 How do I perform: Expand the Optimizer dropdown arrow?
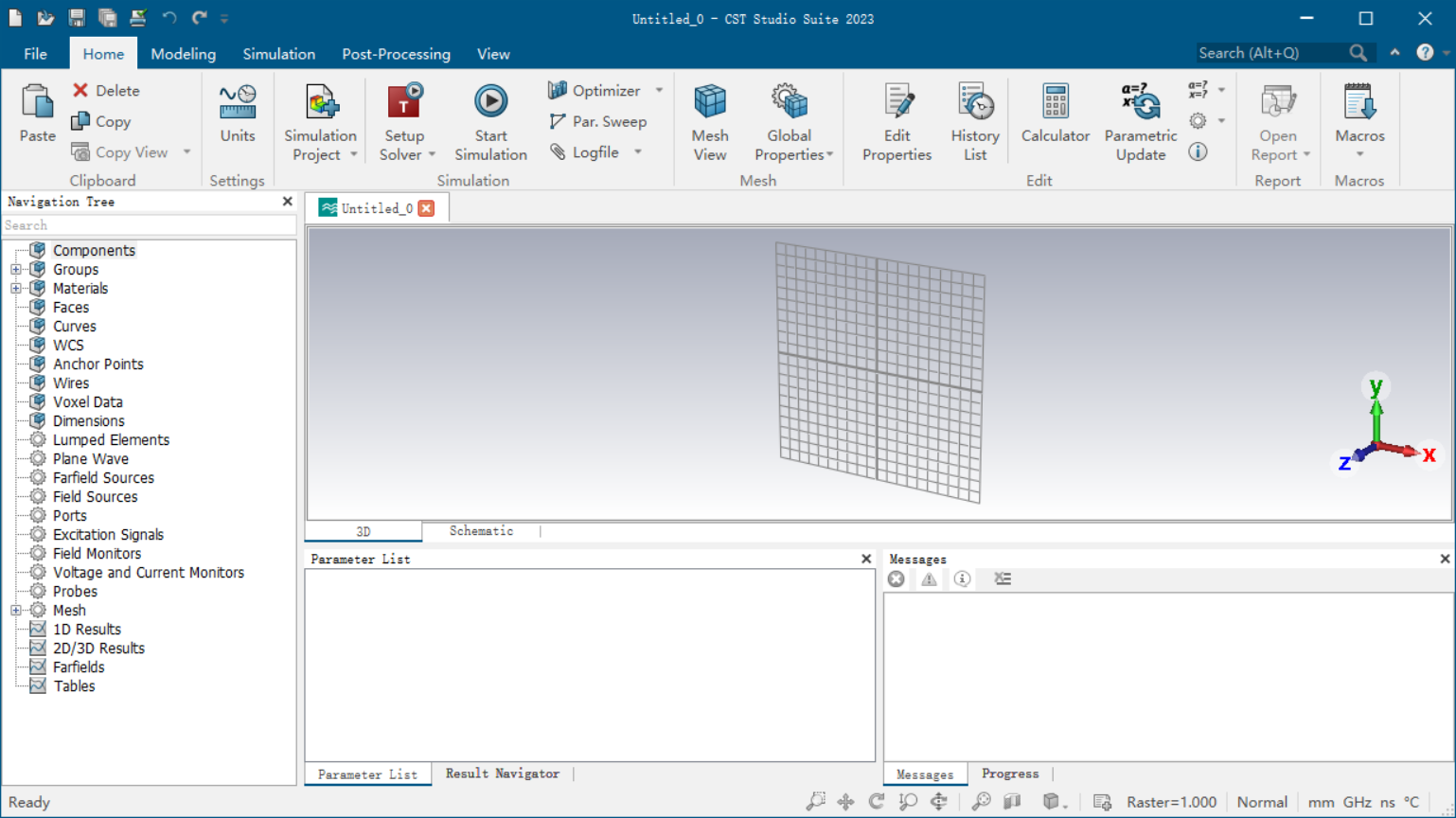(659, 90)
